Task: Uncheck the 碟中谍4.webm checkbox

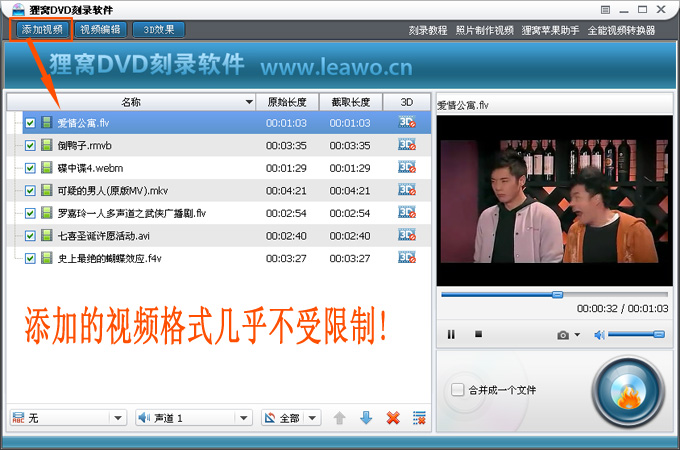Action: [x=30, y=168]
